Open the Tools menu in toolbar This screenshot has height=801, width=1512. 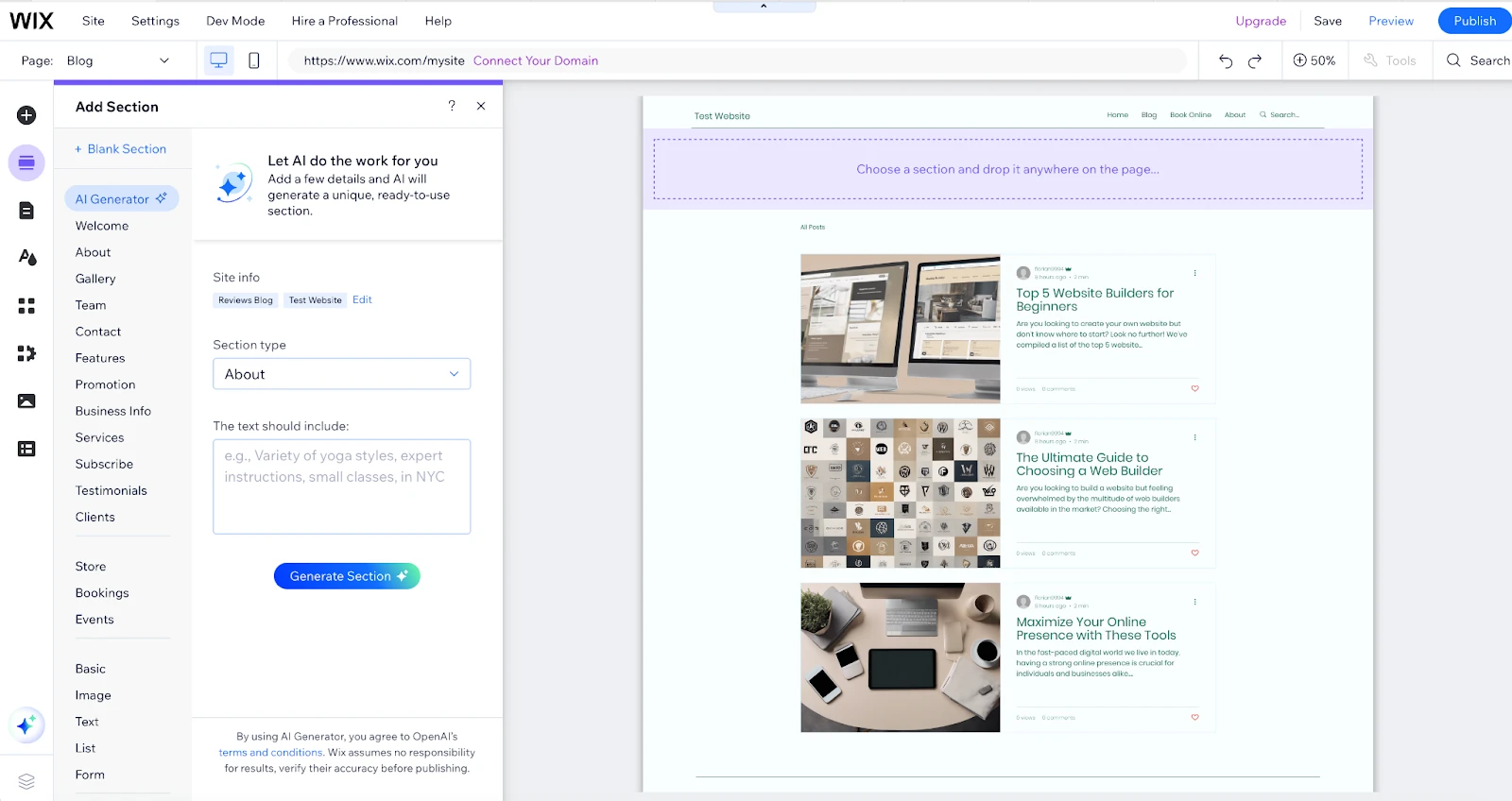click(x=1390, y=60)
